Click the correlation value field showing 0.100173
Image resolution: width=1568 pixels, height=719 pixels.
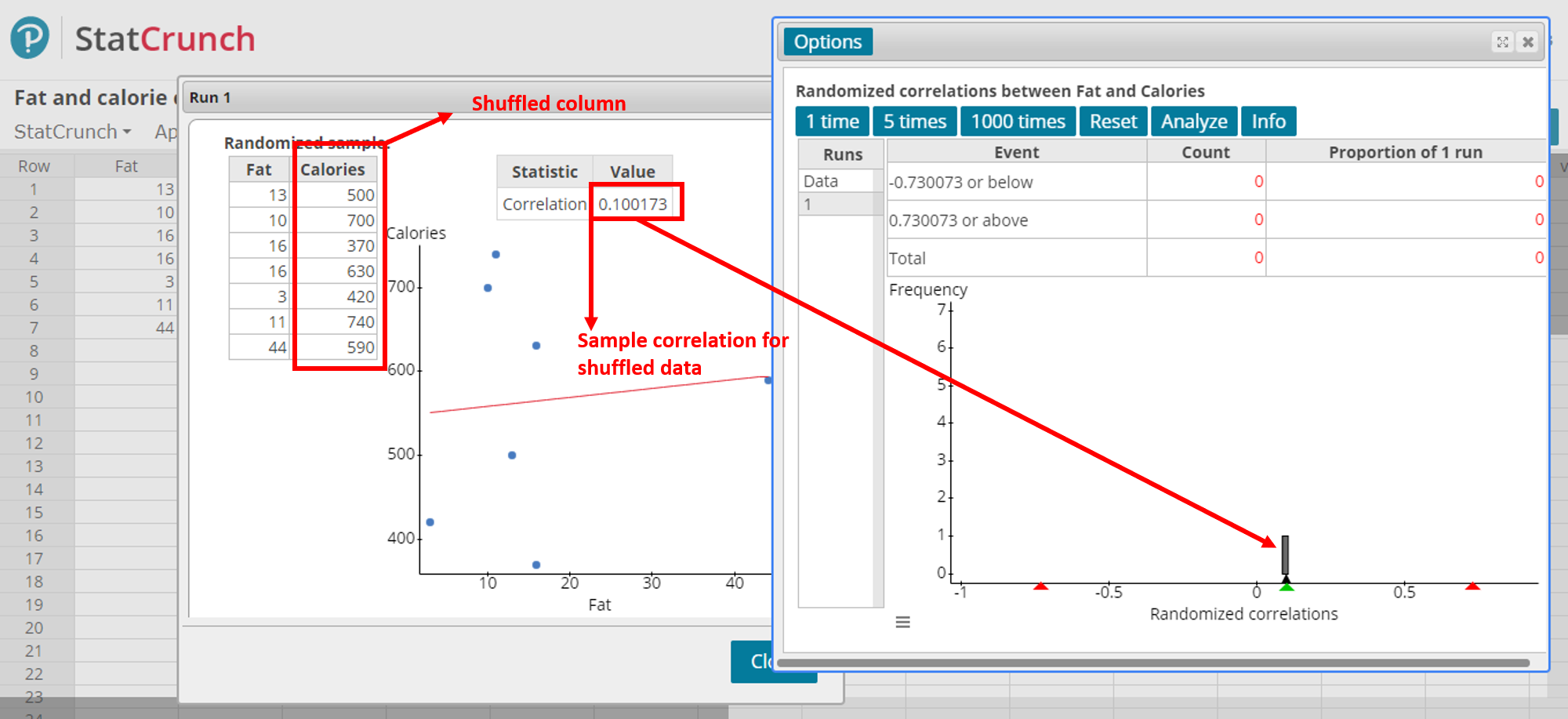click(635, 202)
